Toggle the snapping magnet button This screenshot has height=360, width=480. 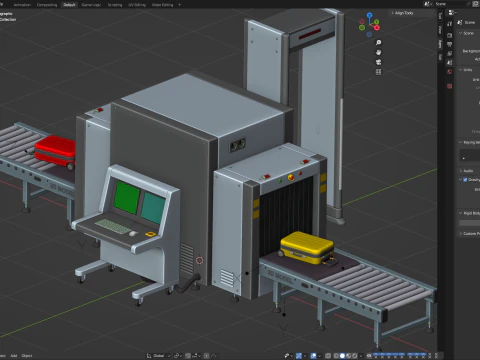tap(188, 356)
